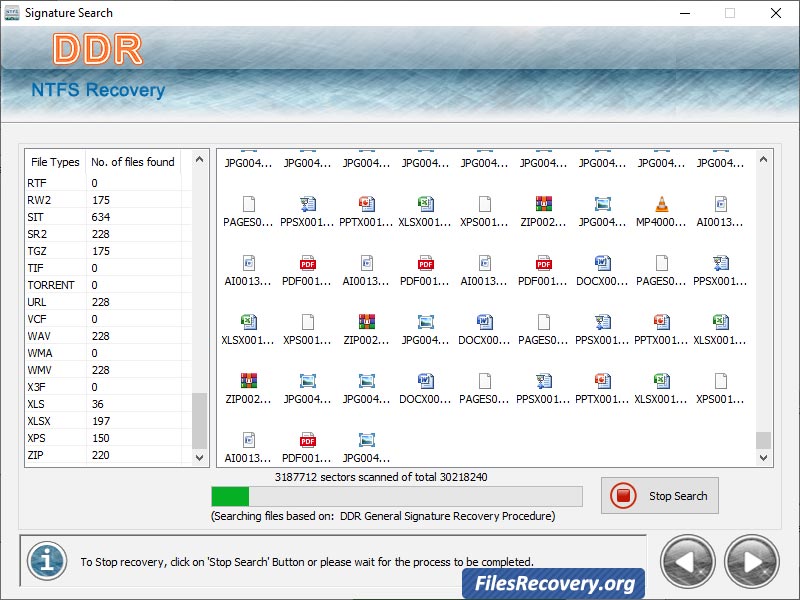Click the Stop Search button

(660, 495)
